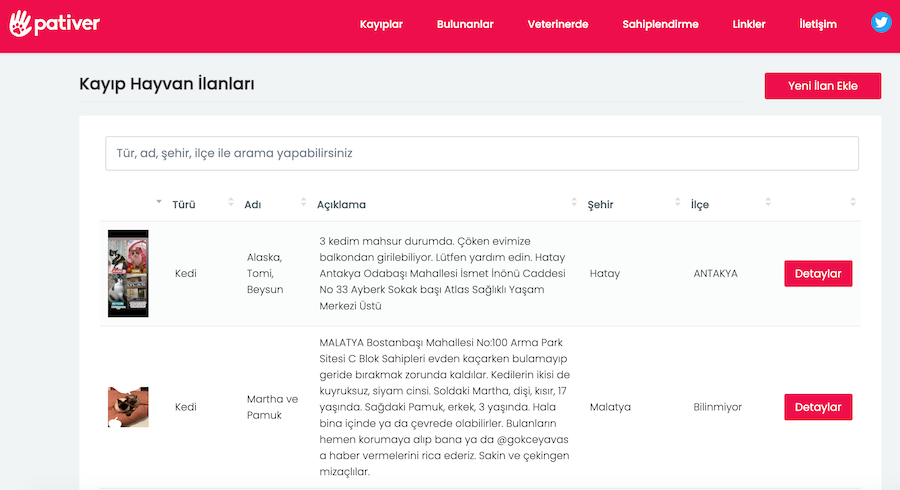
Task: Navigate to Veterinerde section
Action: [558, 24]
